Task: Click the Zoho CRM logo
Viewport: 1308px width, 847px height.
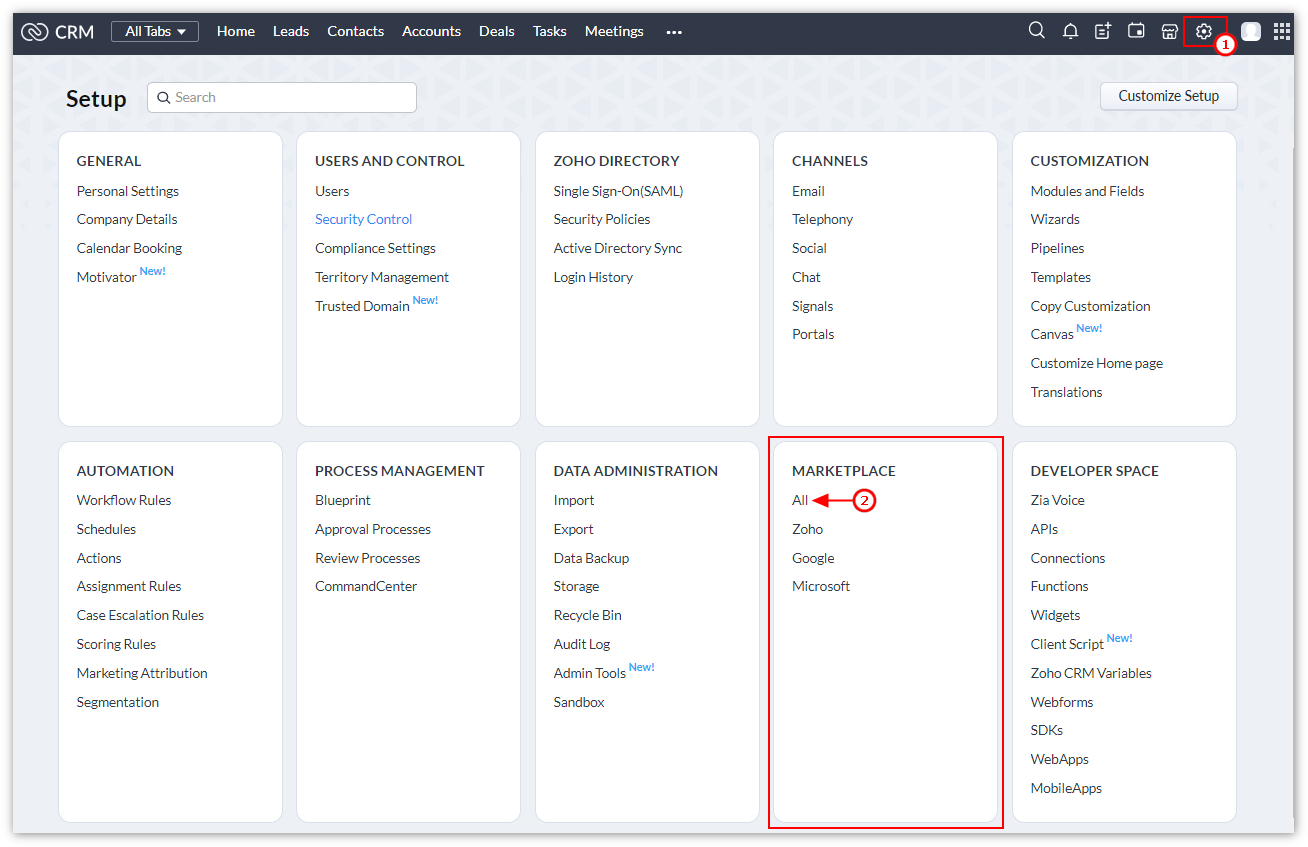Action: pyautogui.click(x=57, y=31)
